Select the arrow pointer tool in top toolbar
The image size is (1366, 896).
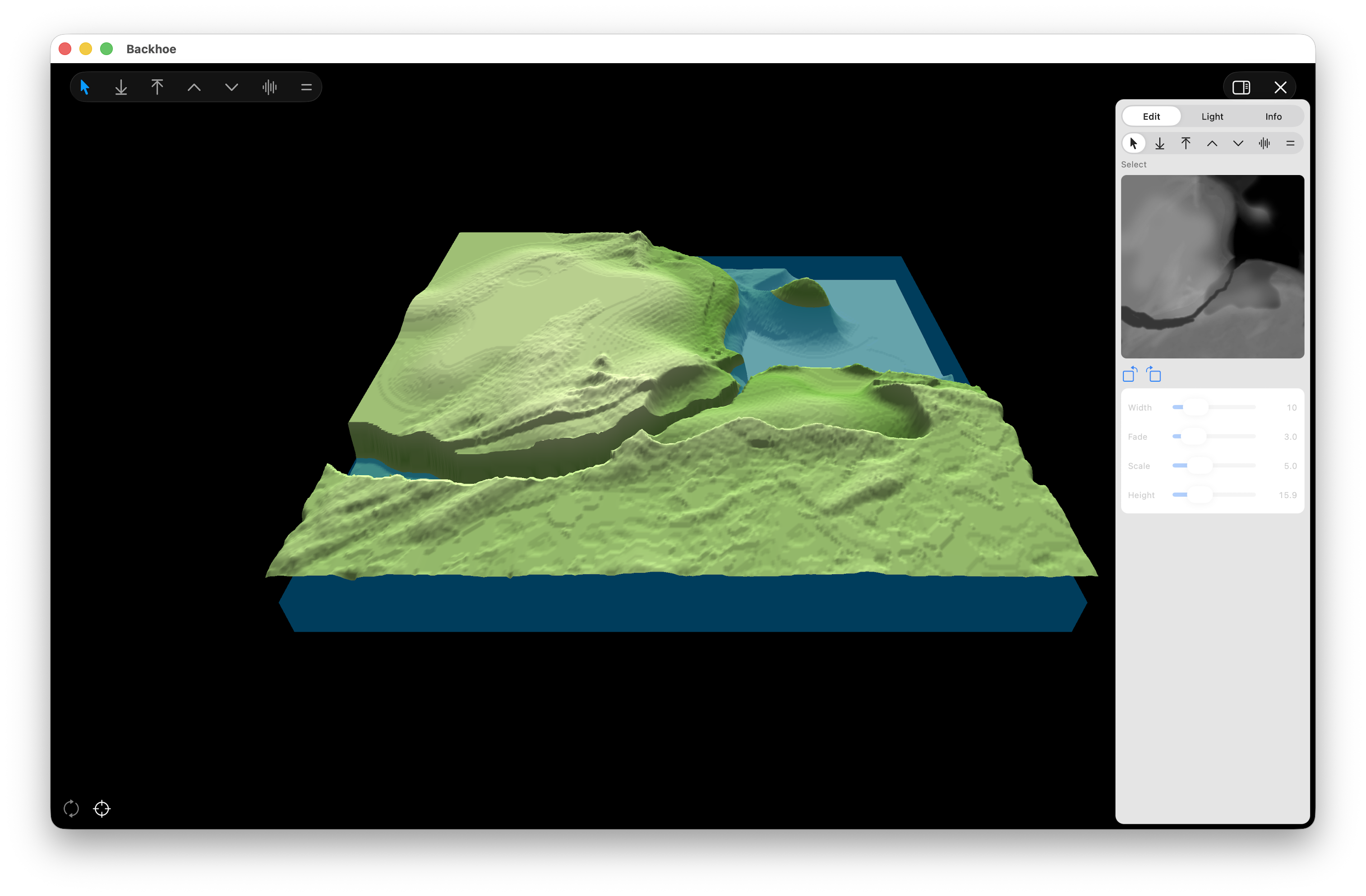(x=85, y=87)
